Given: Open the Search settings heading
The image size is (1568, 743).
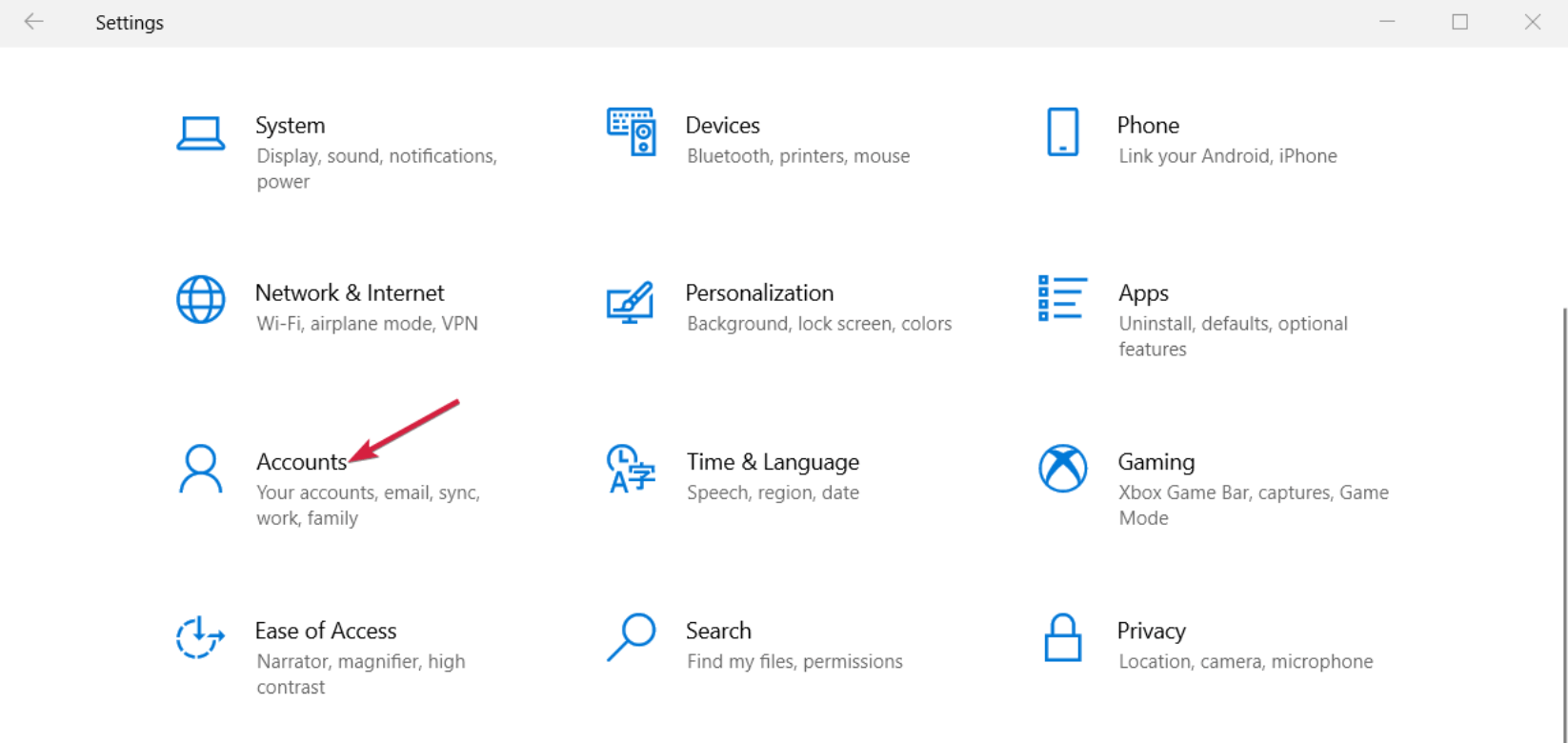Looking at the screenshot, I should point(718,631).
